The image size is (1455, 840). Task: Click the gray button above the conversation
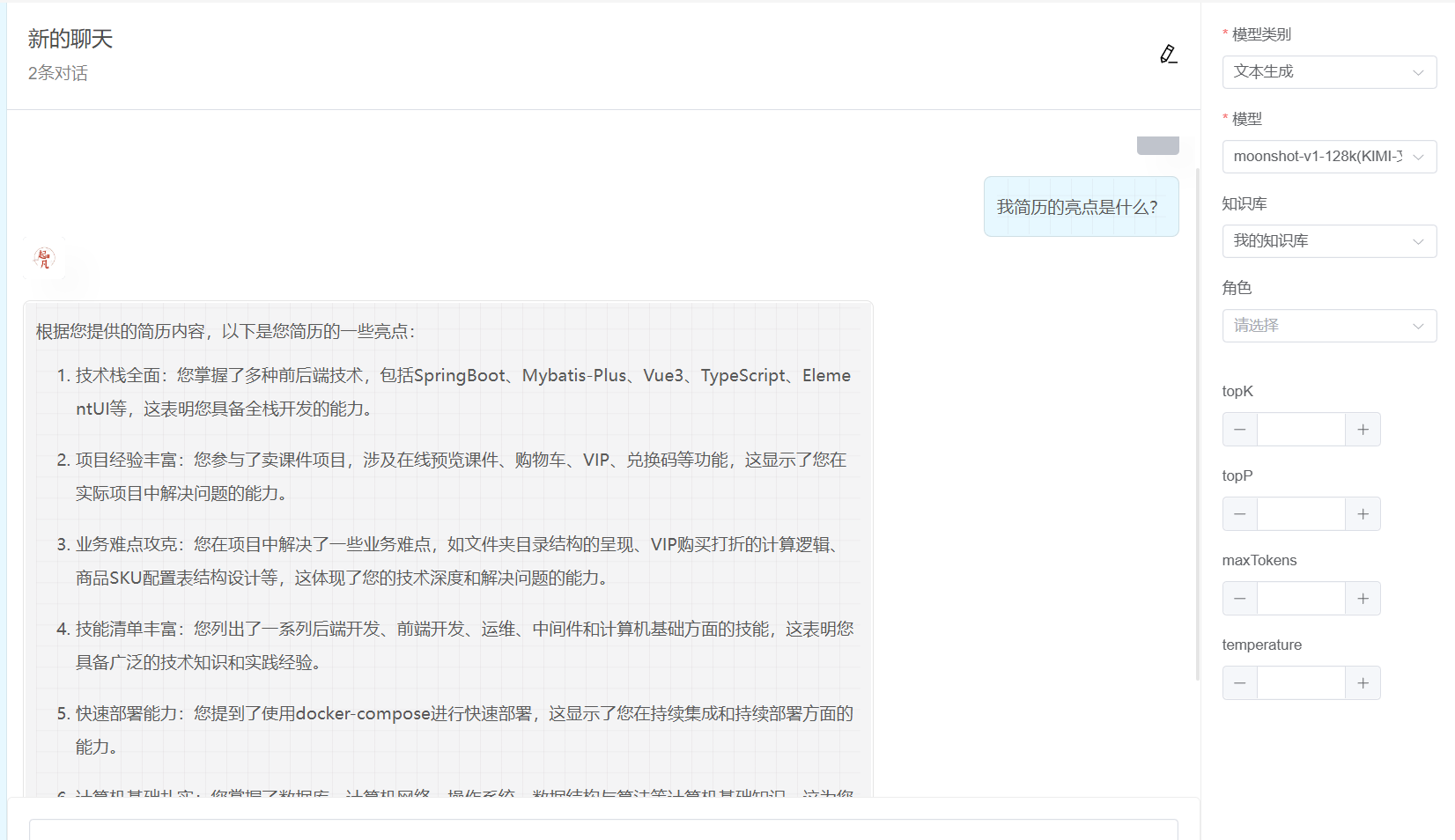click(1157, 145)
